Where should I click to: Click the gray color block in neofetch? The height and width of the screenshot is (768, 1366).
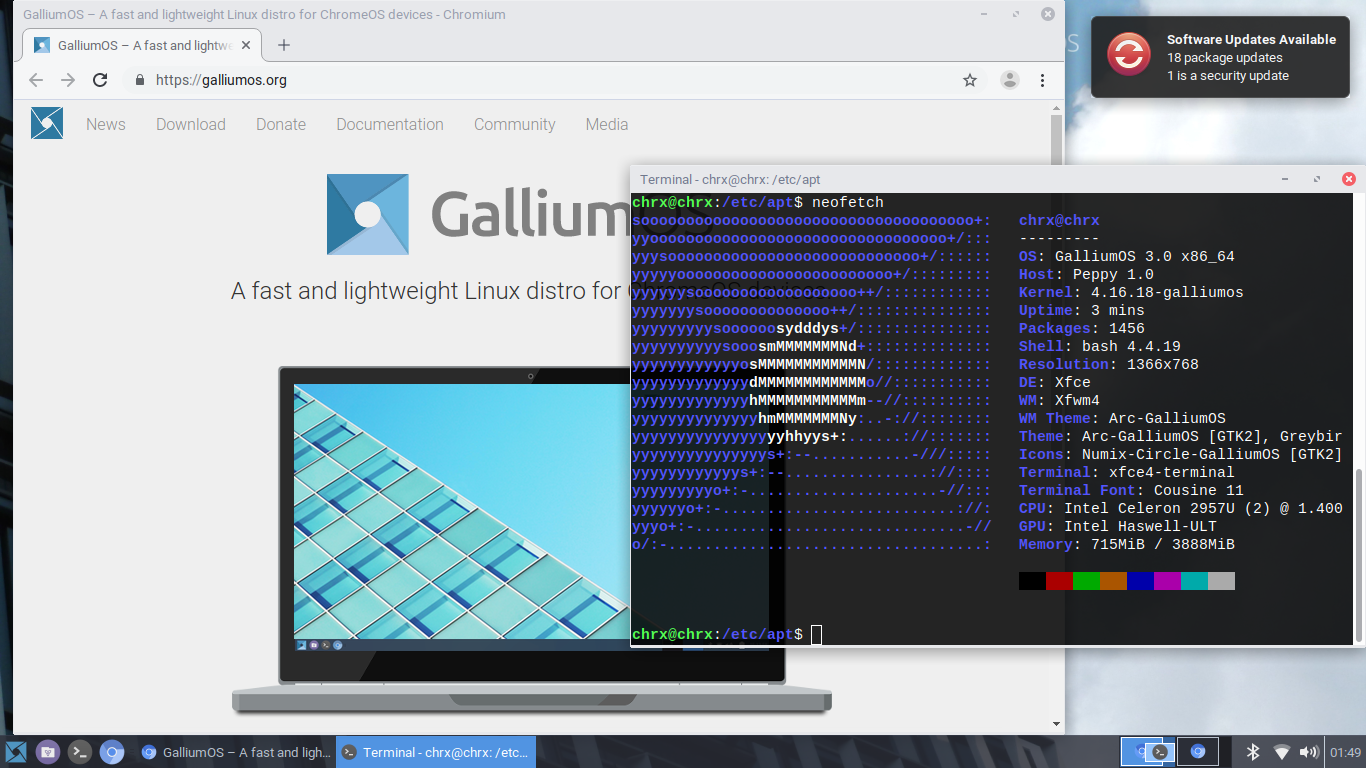[x=1221, y=581]
